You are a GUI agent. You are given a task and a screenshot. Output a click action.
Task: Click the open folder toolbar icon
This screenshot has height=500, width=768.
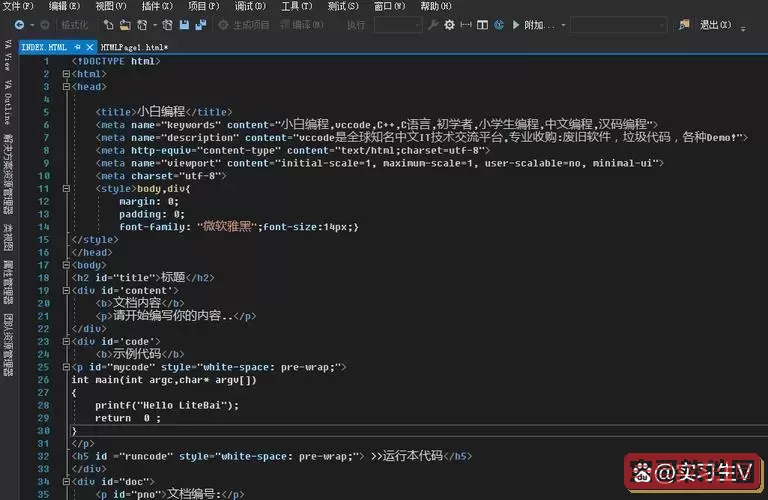pyautogui.click(x=124, y=24)
